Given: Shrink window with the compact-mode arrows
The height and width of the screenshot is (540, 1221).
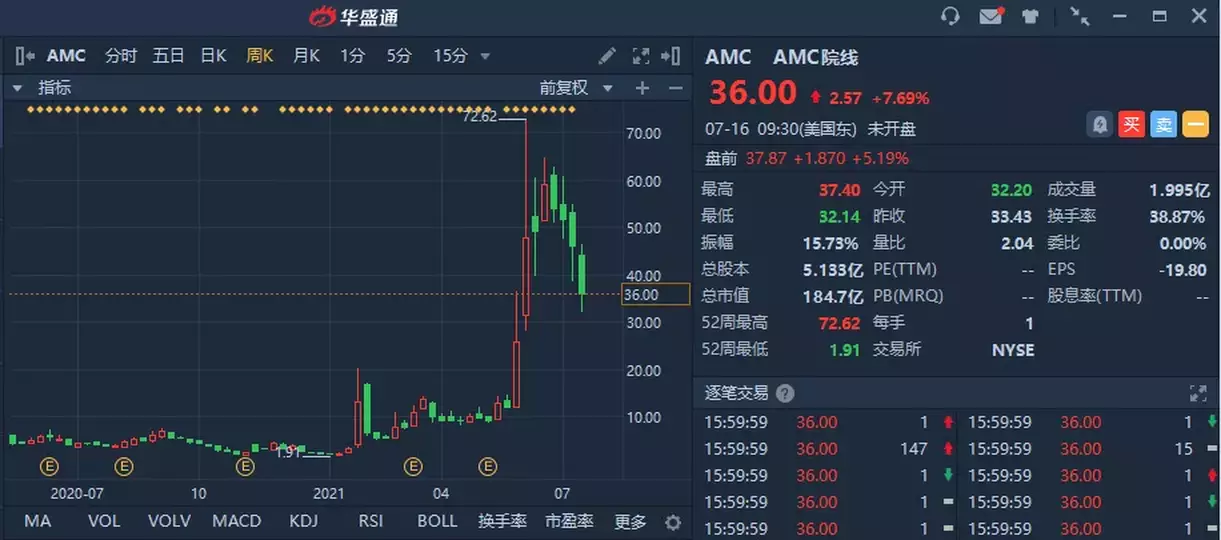Looking at the screenshot, I should click(1080, 16).
